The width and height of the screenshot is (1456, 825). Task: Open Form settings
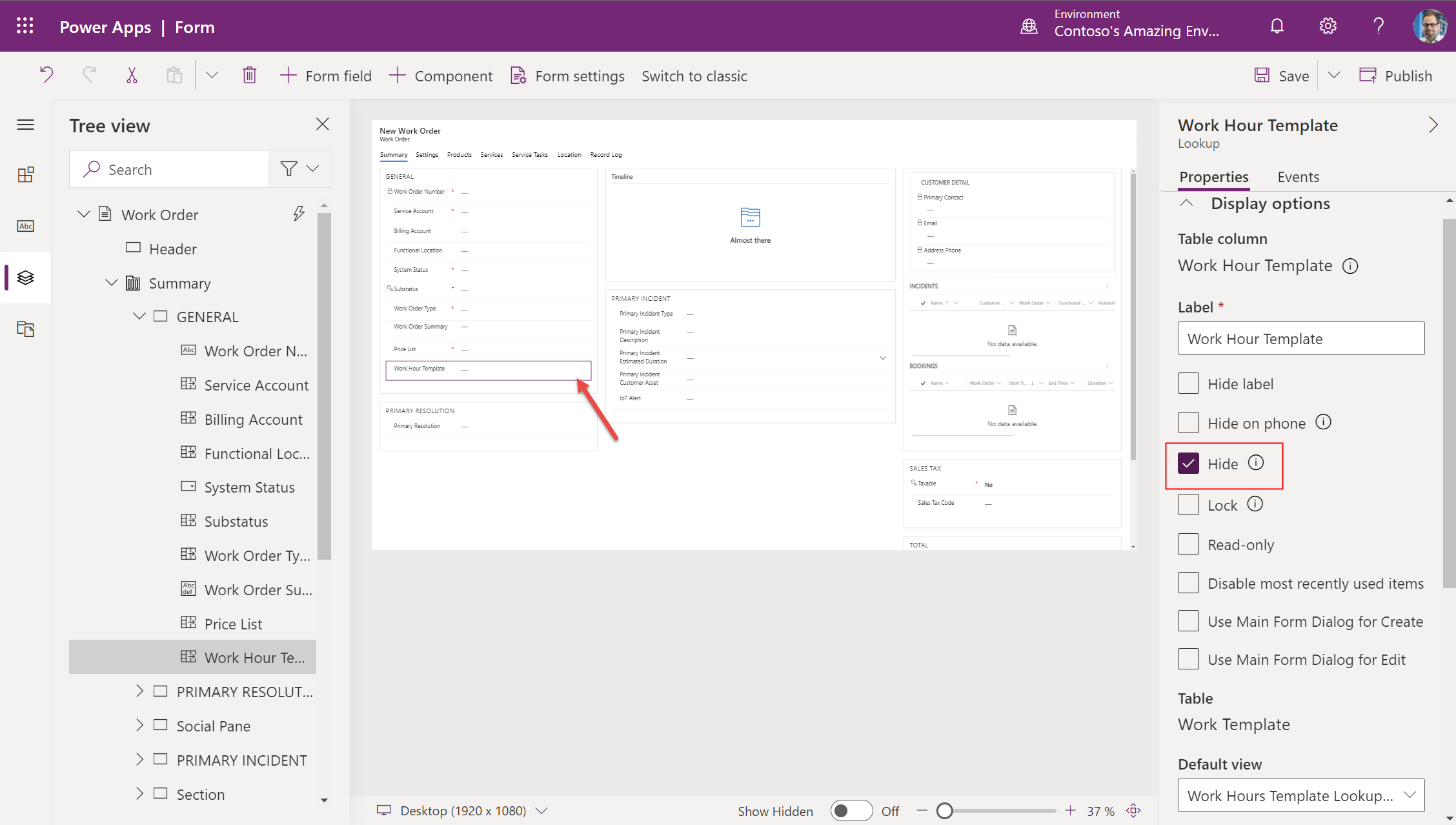click(568, 76)
